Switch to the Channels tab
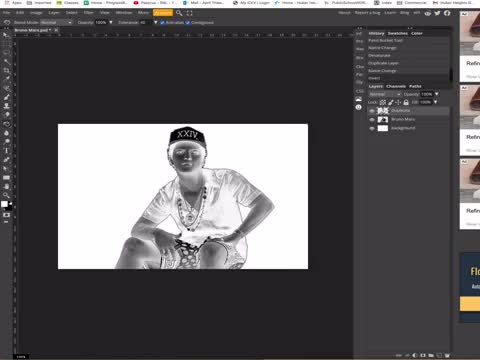This screenshot has width=480, height=360. click(396, 86)
